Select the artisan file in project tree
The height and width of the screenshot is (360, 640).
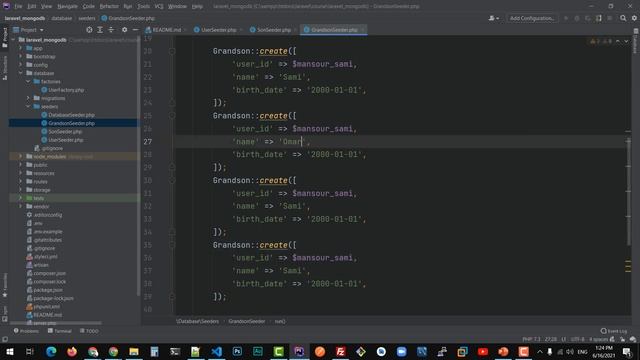[x=41, y=265]
